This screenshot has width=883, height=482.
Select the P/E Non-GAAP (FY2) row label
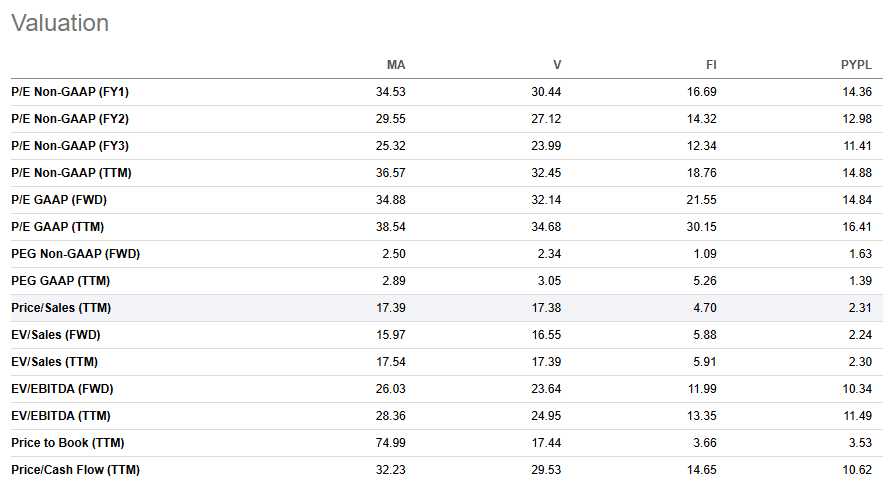pyautogui.click(x=70, y=119)
